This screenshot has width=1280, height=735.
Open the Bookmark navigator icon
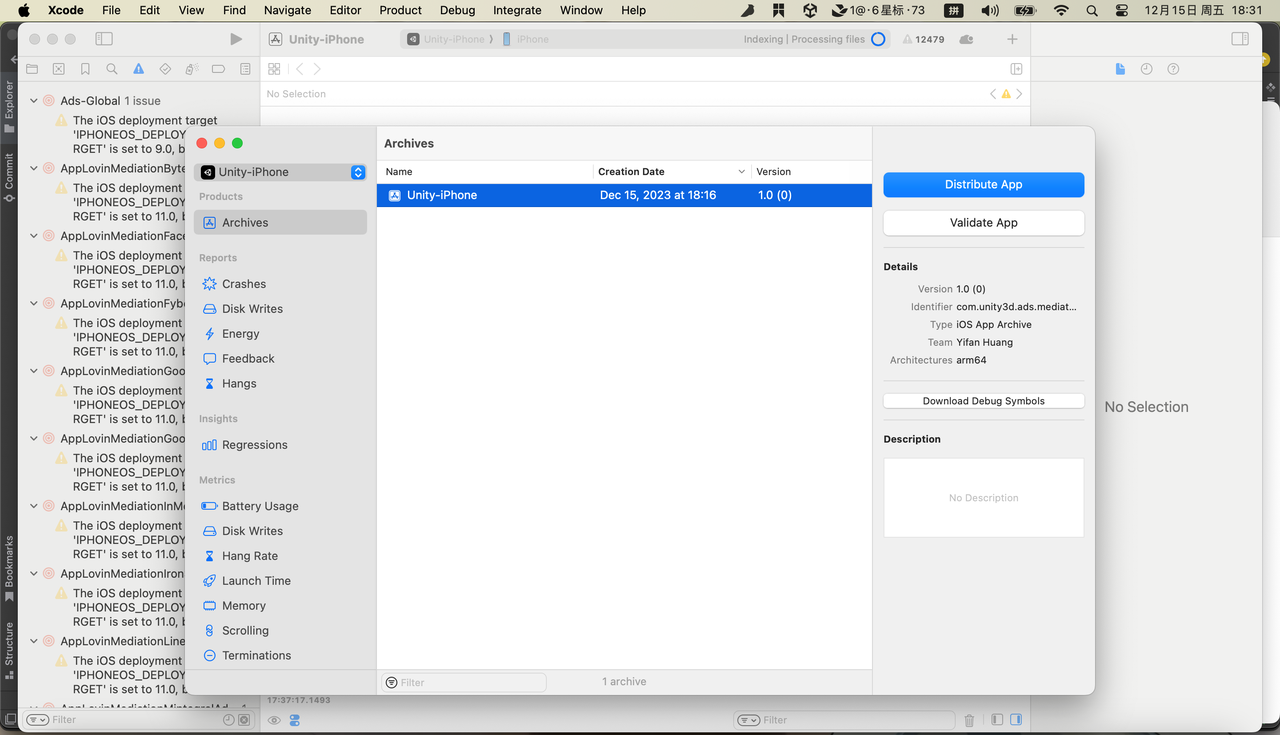[x=85, y=69]
